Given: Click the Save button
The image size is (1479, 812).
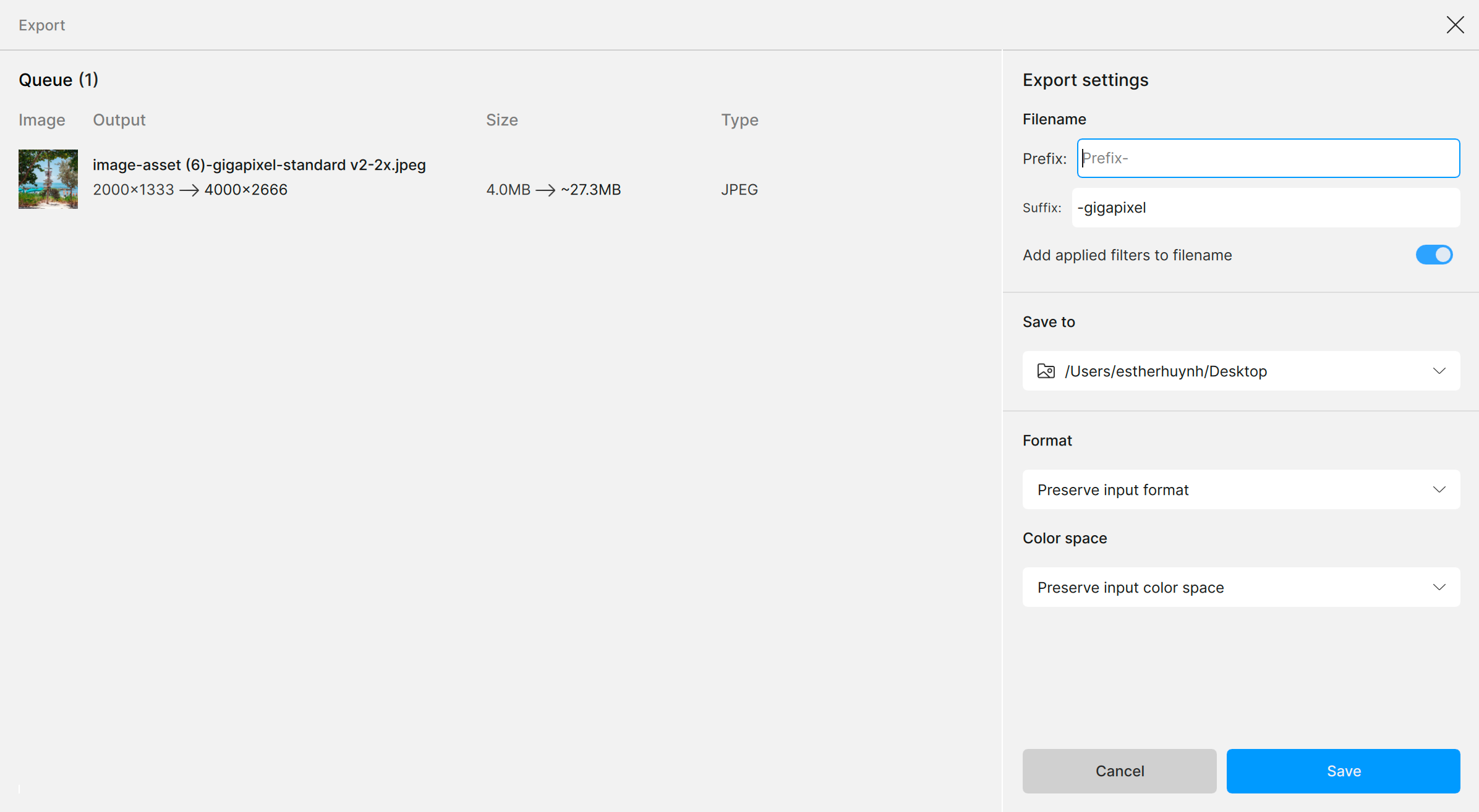Looking at the screenshot, I should [x=1343, y=771].
